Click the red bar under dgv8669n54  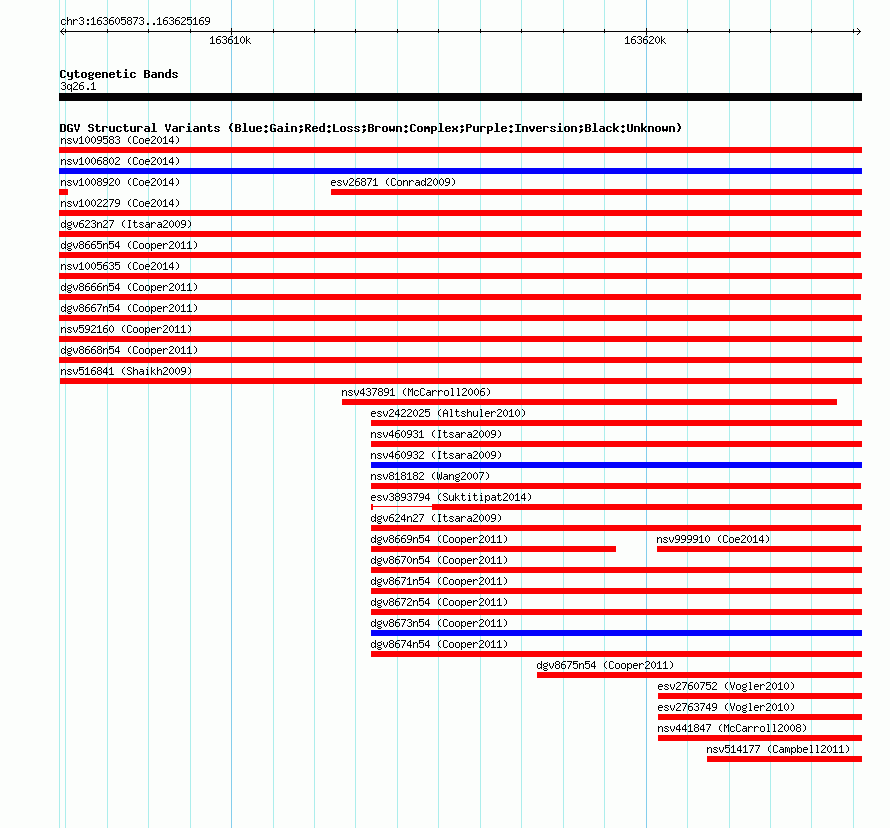click(x=493, y=549)
